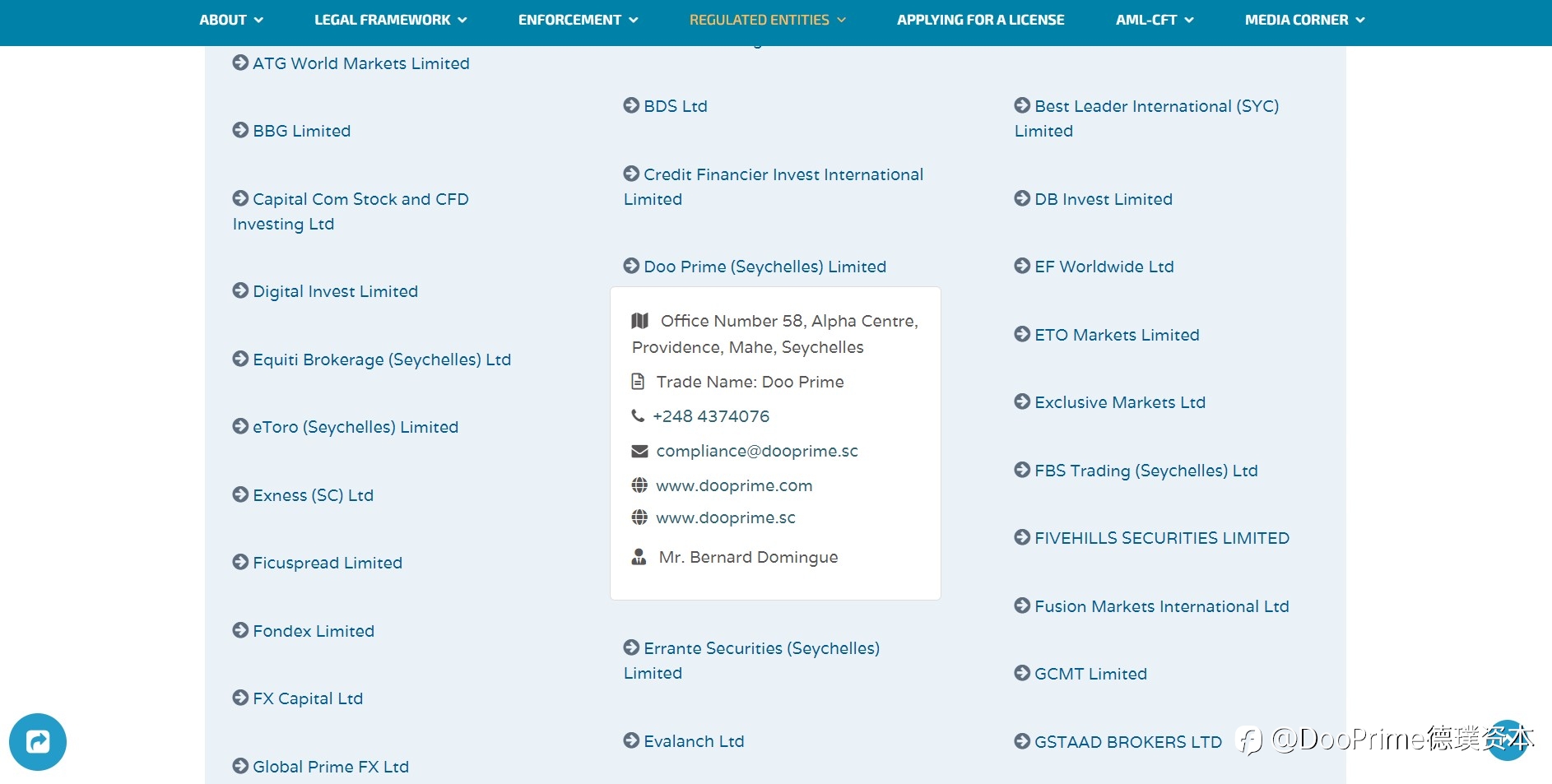This screenshot has height=784, width=1552.
Task: Click the arrow icon beside Fusion Markets International
Action: point(1022,605)
